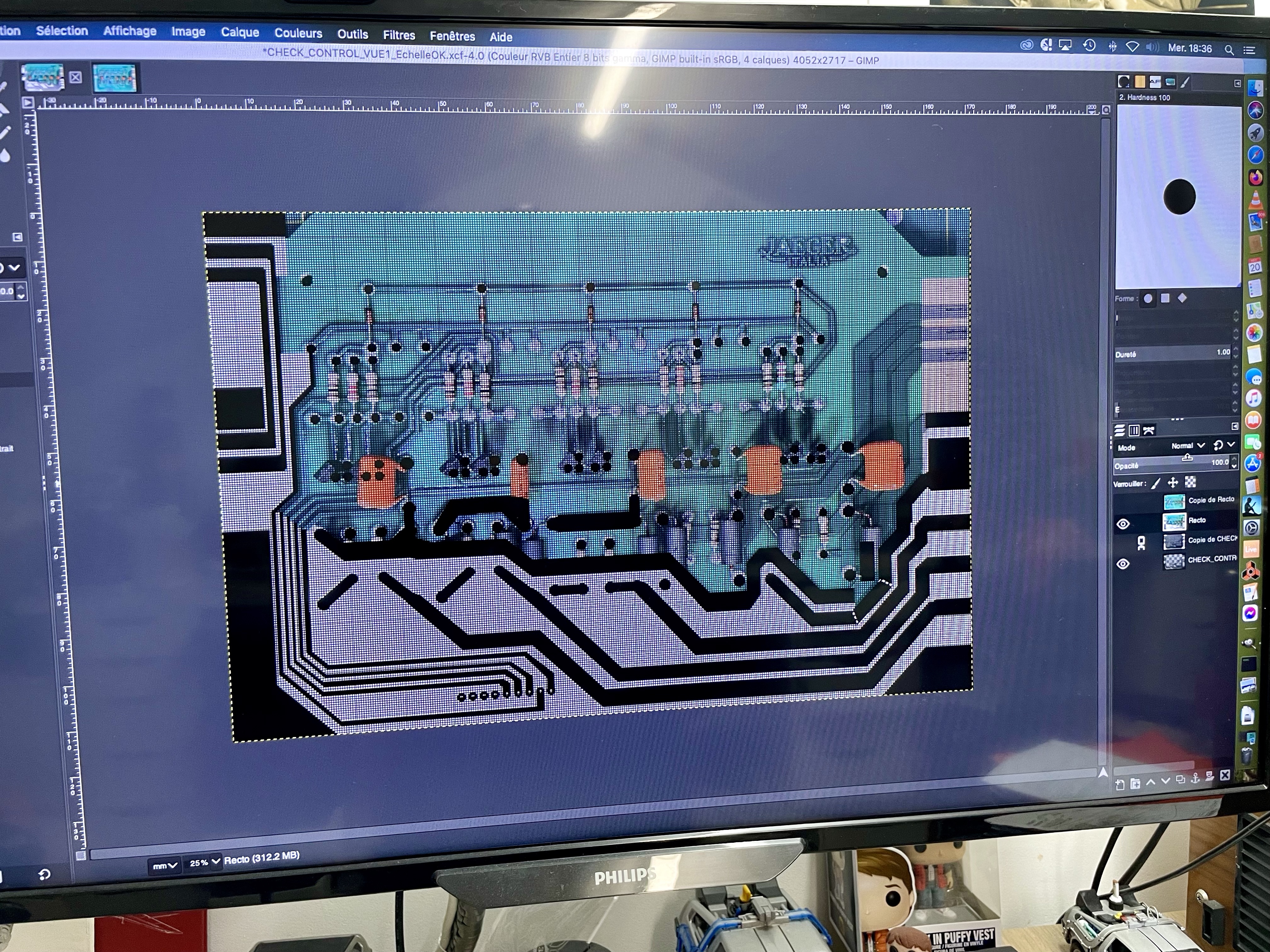1270x952 pixels.
Task: Open the mm unit dropdown in status bar
Action: [165, 865]
